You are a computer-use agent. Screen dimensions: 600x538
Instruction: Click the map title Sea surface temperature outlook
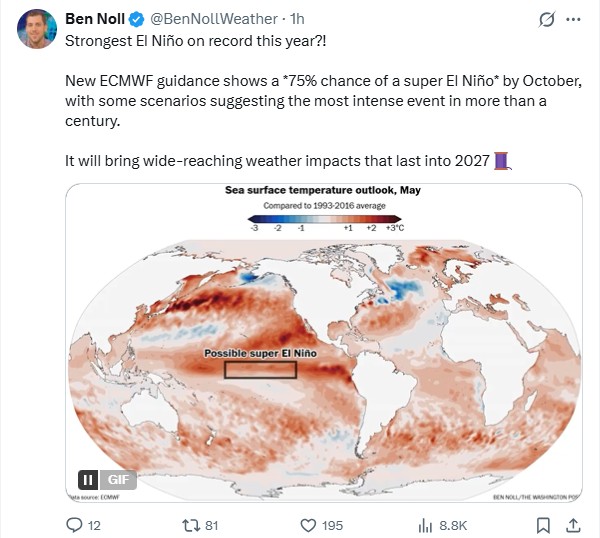324,190
